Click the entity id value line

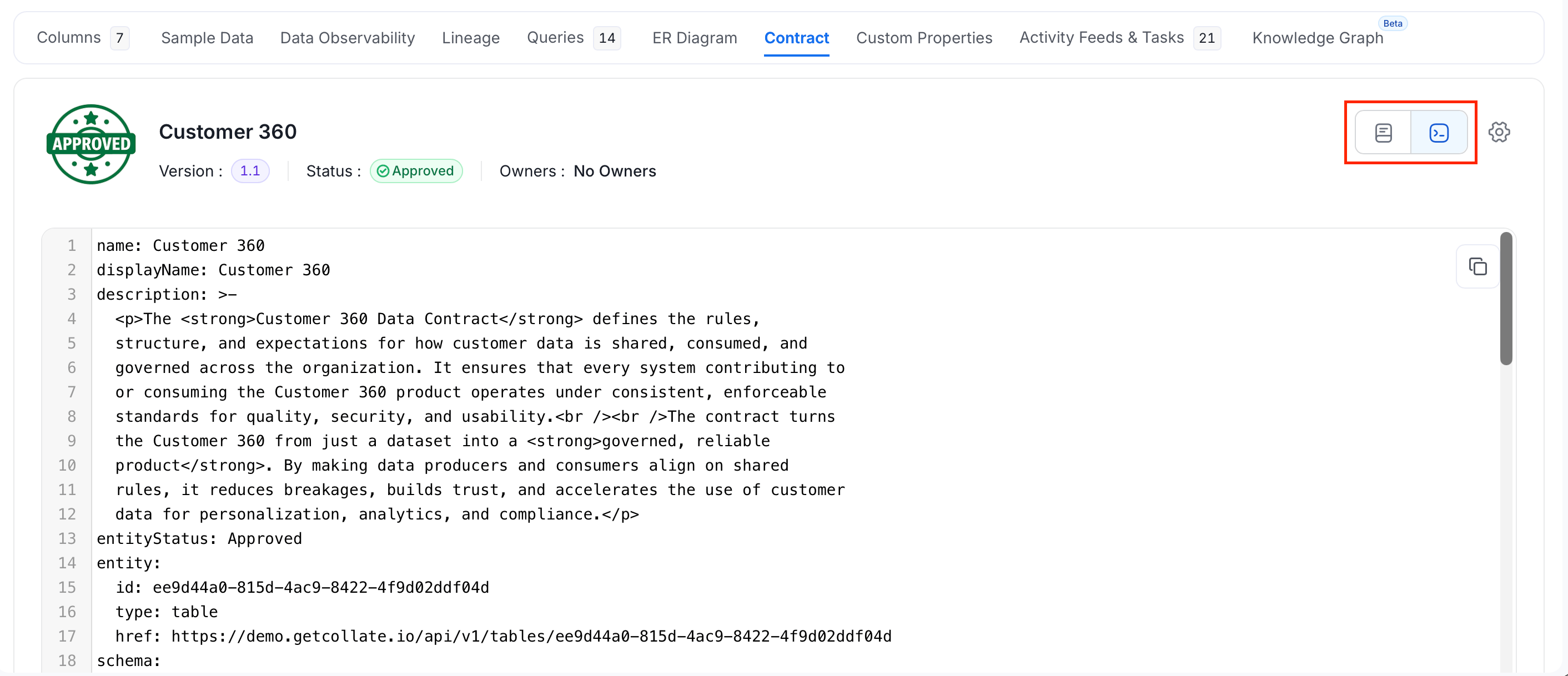click(x=302, y=587)
